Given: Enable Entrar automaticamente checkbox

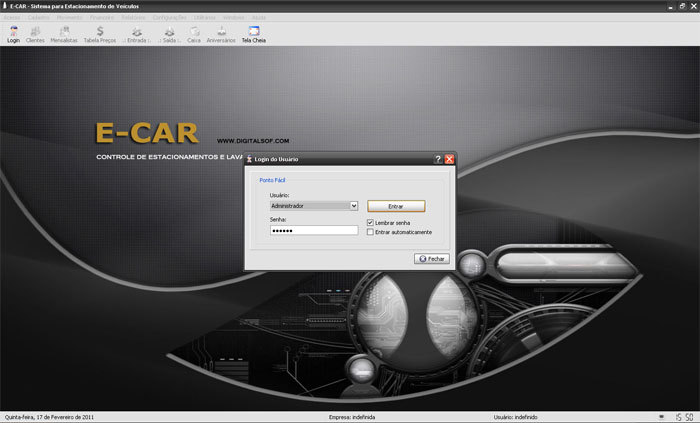Looking at the screenshot, I should pos(370,232).
